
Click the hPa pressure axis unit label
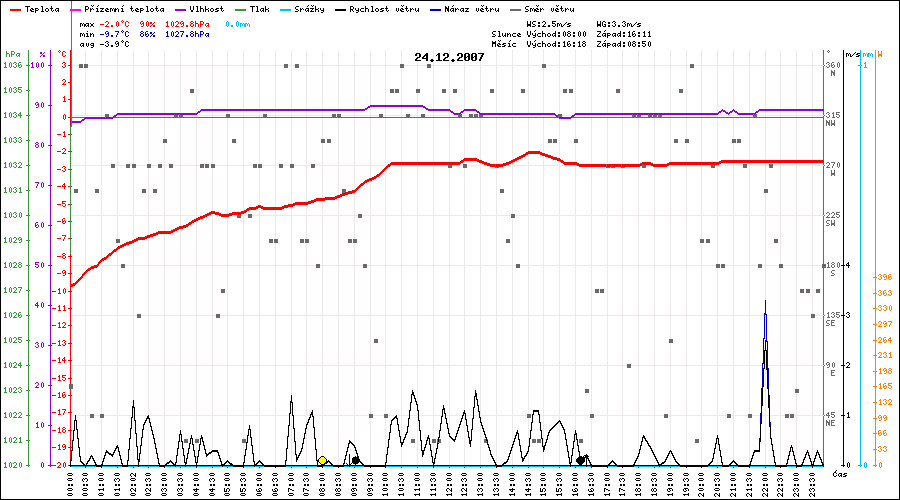click(13, 54)
